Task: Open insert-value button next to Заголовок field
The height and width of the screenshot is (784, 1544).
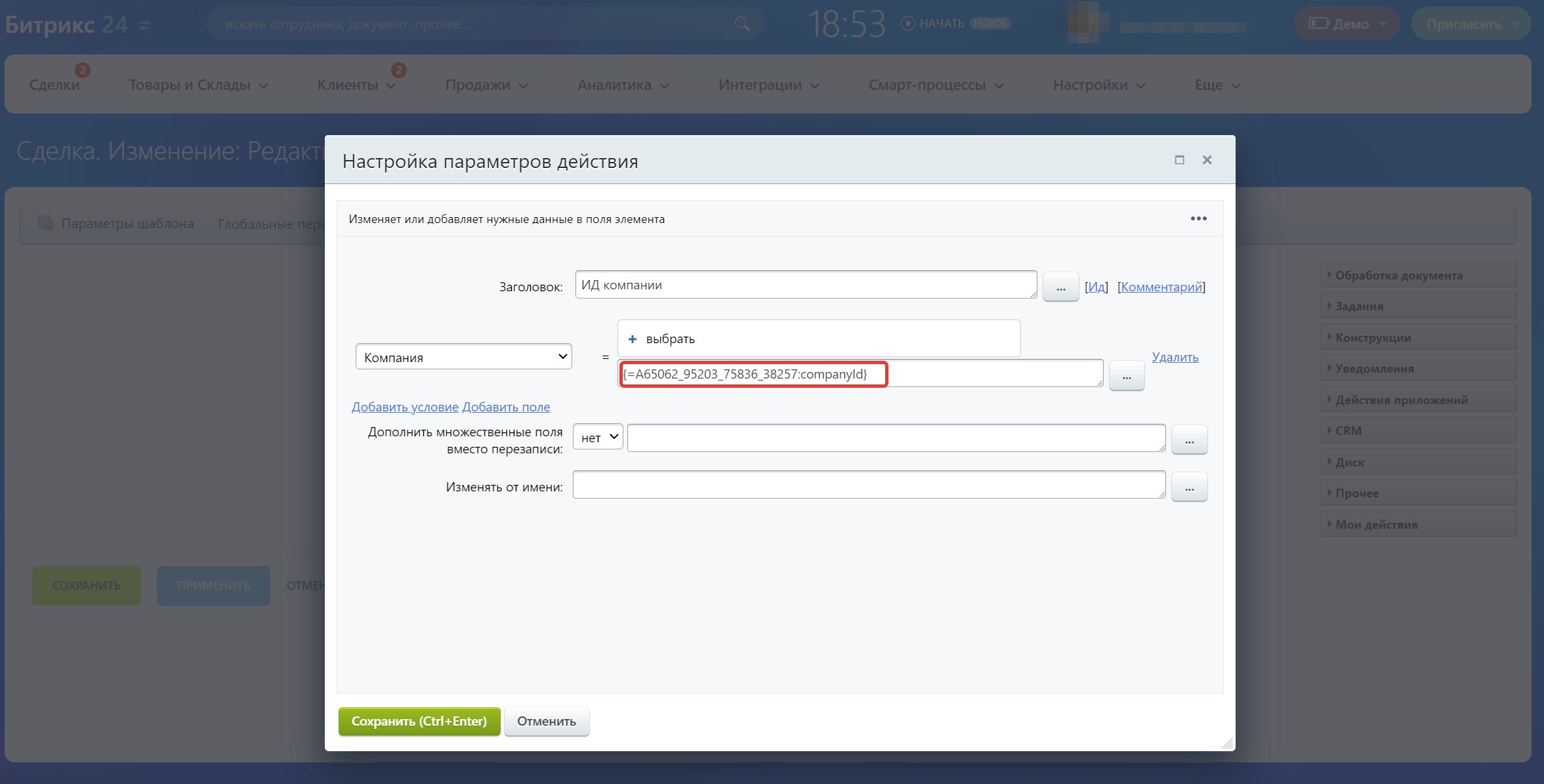Action: [1060, 287]
